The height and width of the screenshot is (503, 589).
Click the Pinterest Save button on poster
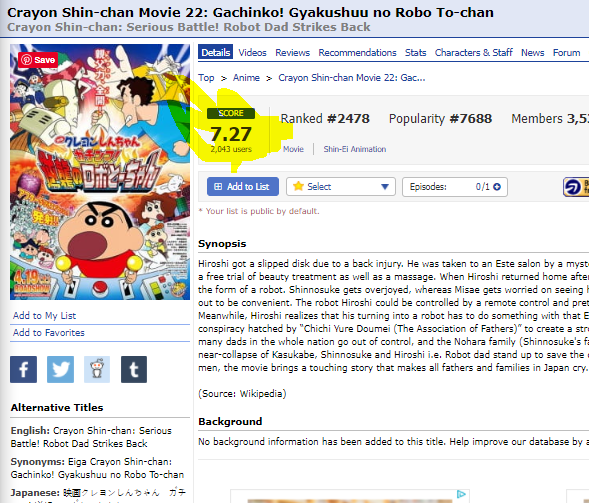(x=38, y=60)
